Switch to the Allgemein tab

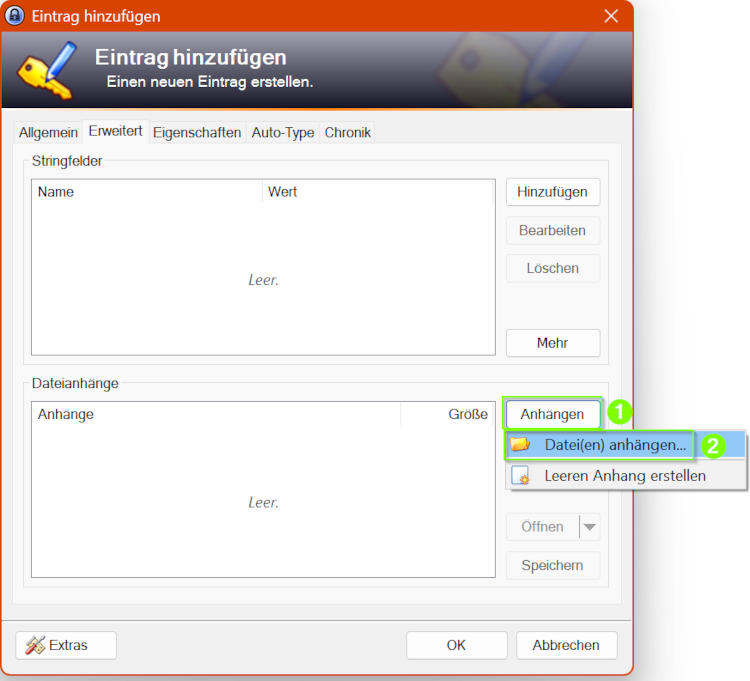point(48,132)
